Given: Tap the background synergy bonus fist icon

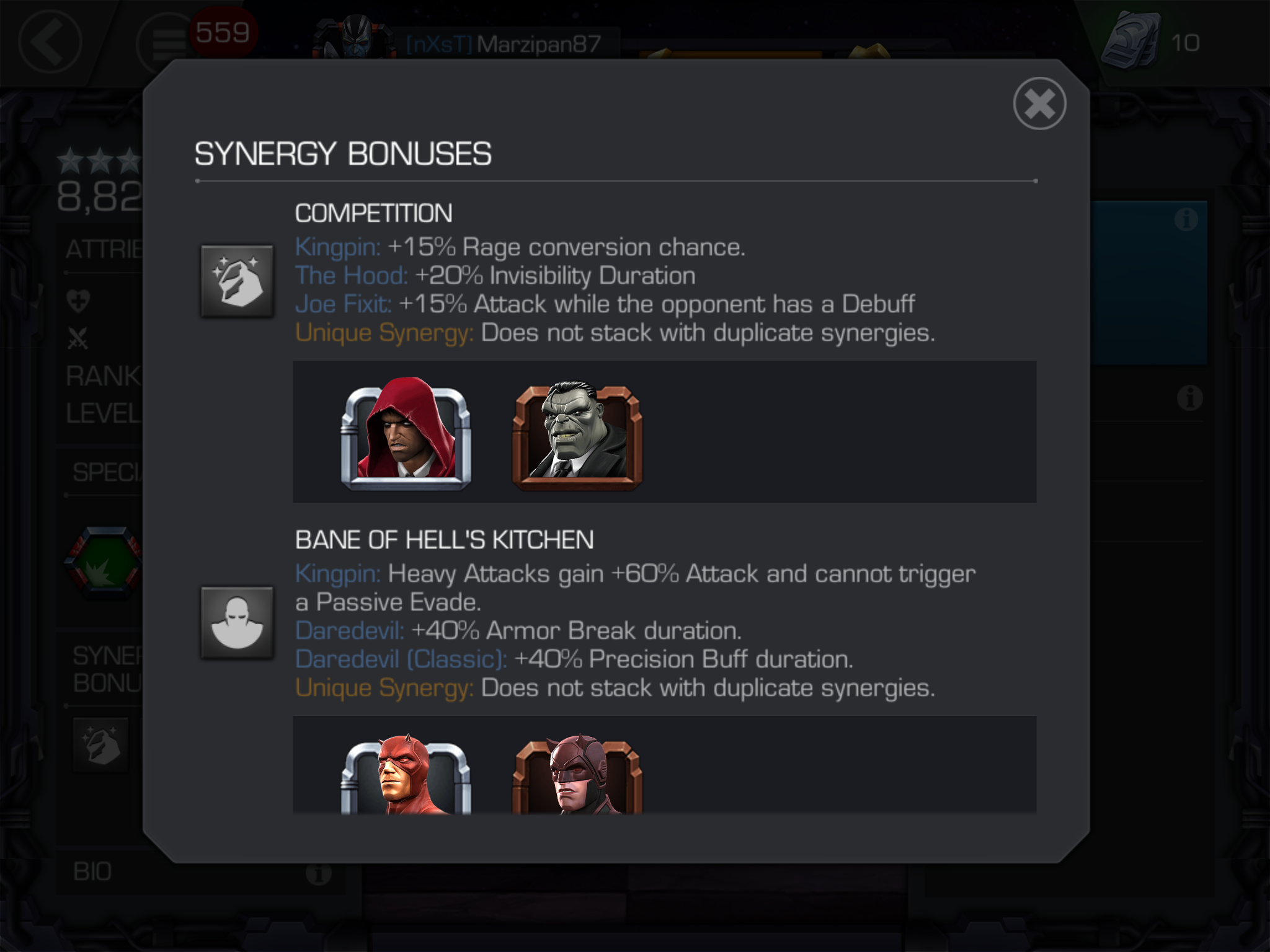Looking at the screenshot, I should click(100, 744).
